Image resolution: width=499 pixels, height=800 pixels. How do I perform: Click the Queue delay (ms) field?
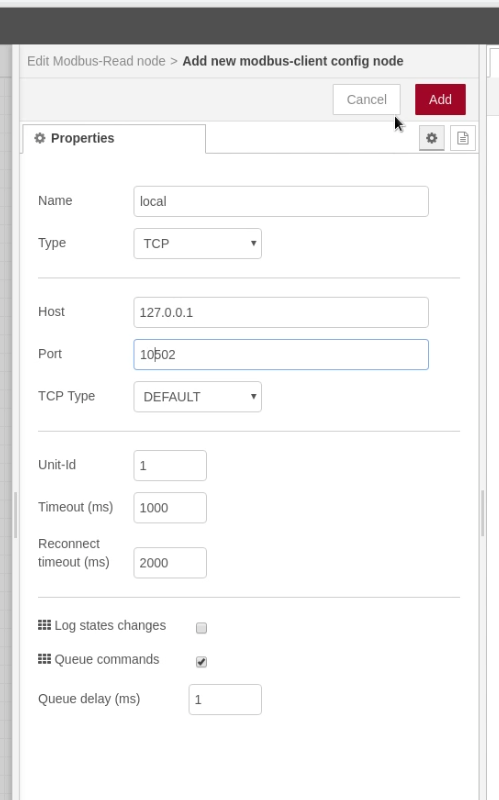tap(225, 699)
